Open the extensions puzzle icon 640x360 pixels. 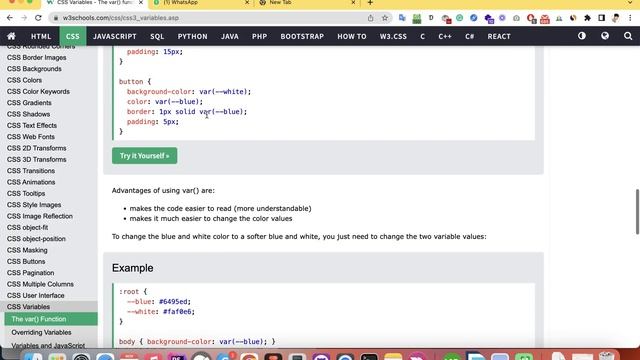pyautogui.click(x=587, y=18)
